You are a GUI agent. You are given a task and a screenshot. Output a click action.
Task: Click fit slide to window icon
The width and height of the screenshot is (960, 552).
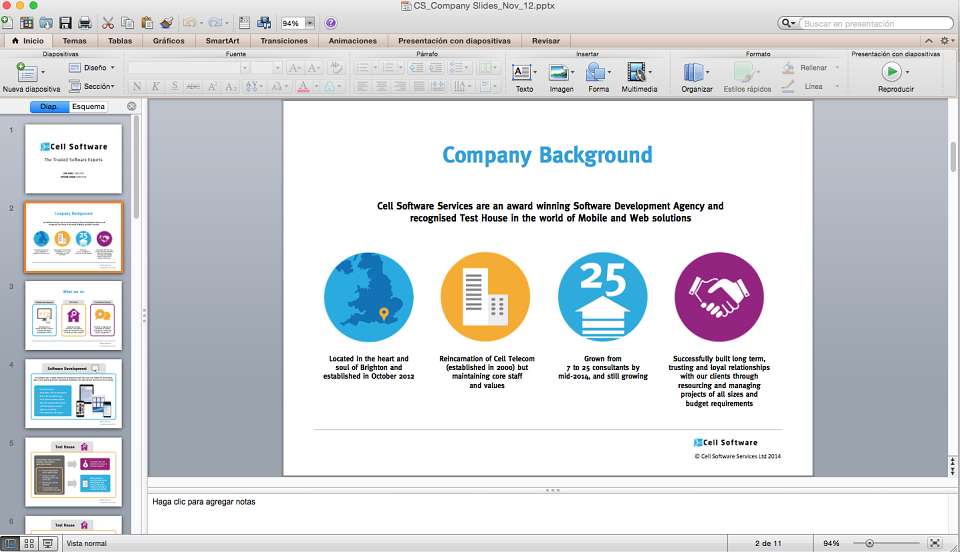pyautogui.click(x=935, y=543)
